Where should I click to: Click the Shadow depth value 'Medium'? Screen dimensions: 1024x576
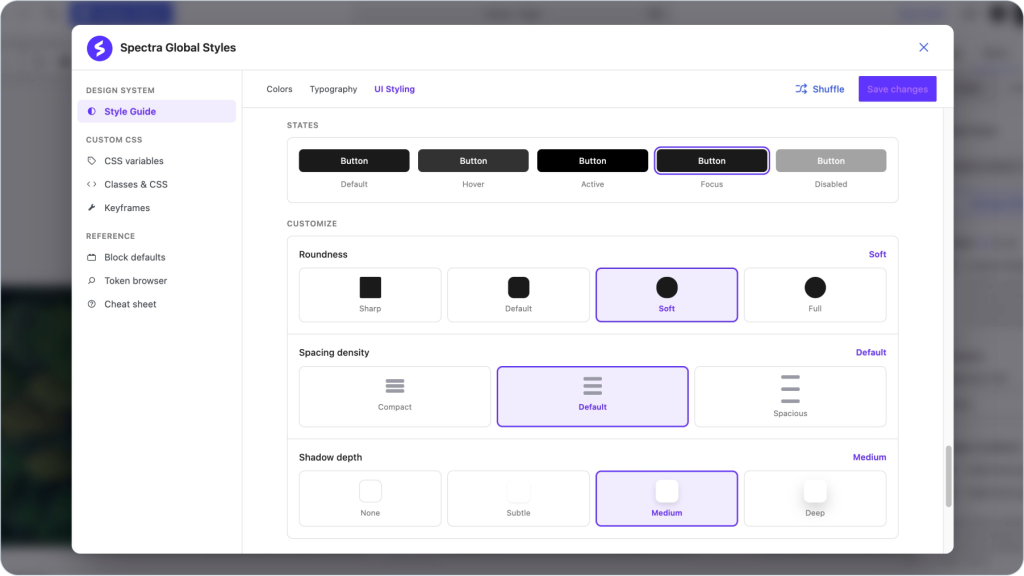tap(869, 457)
